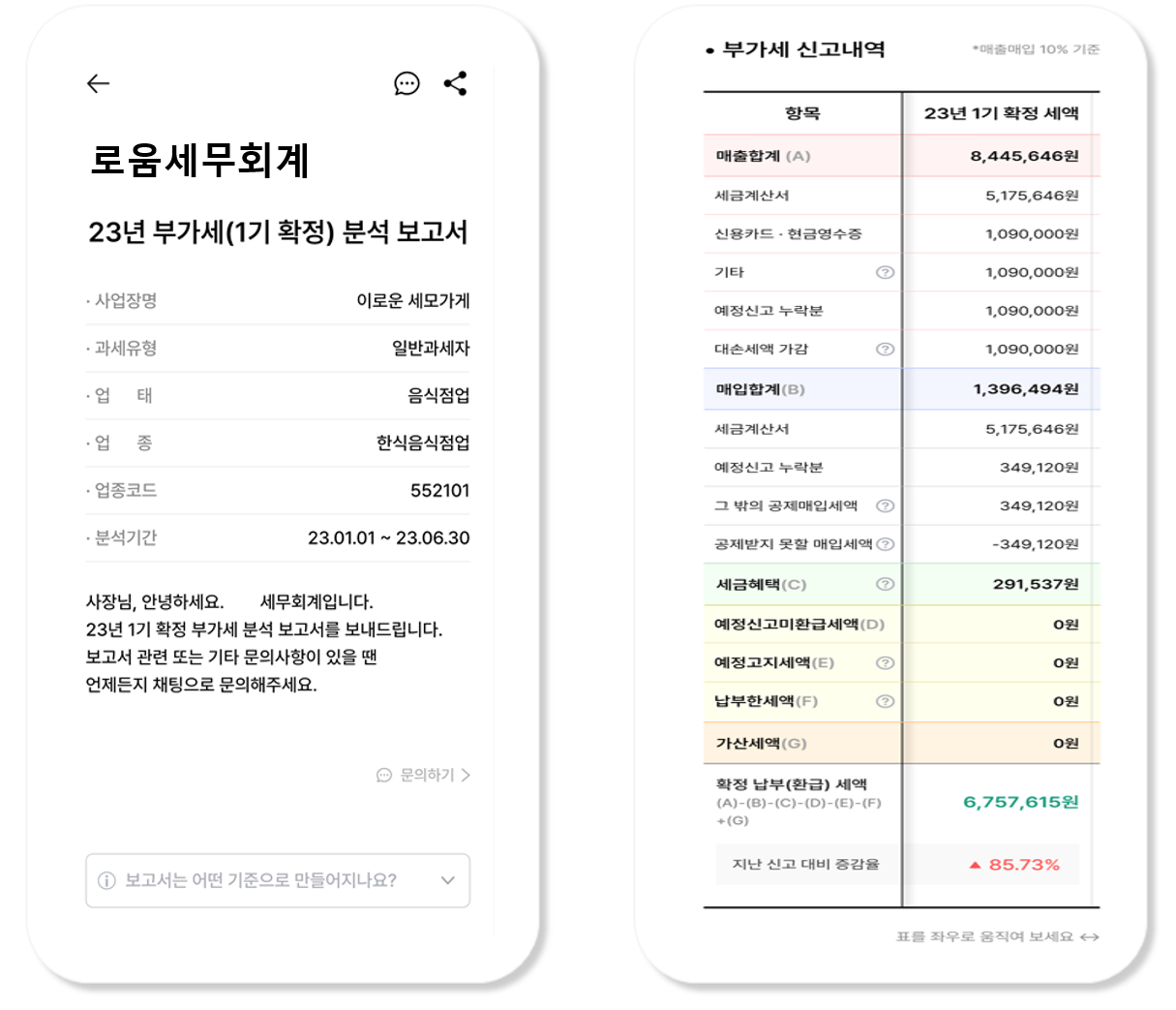Select the 매출합계 (A) row

[900, 156]
